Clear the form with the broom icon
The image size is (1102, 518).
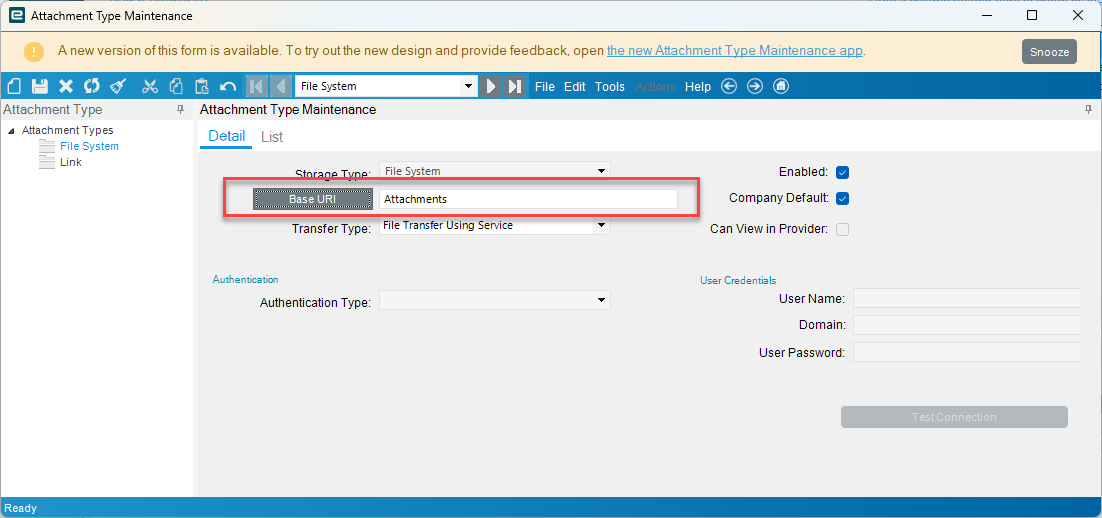tap(118, 86)
